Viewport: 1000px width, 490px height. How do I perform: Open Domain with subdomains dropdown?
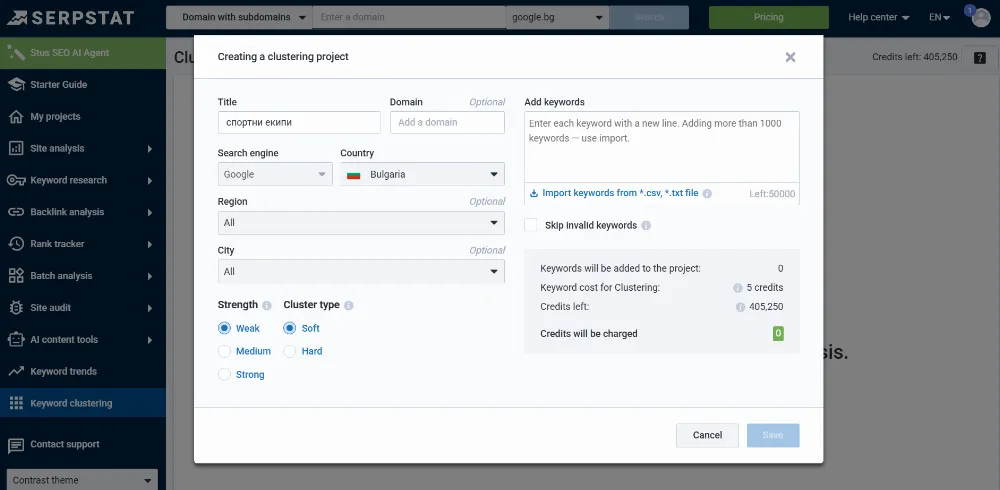239,17
